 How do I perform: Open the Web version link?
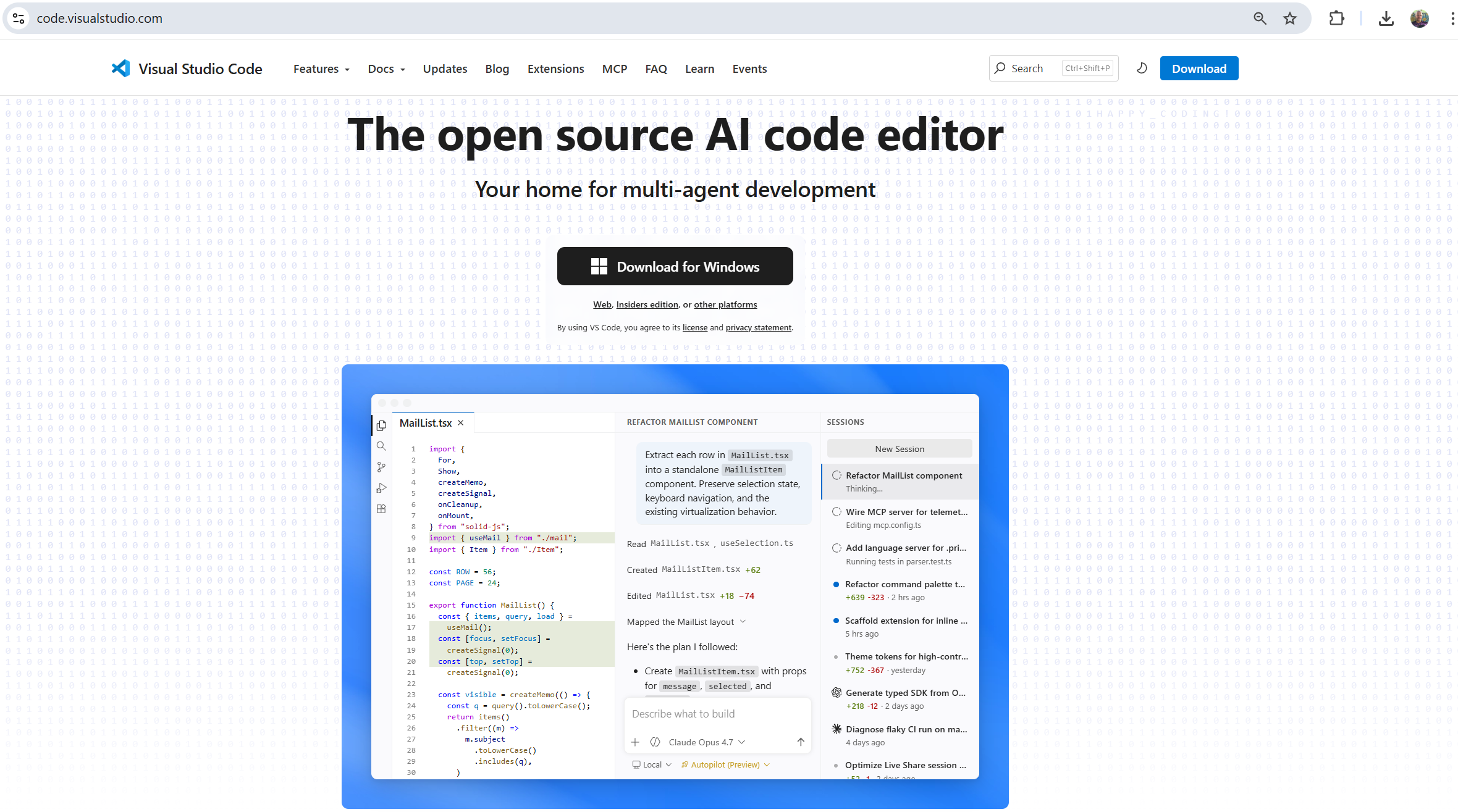602,304
